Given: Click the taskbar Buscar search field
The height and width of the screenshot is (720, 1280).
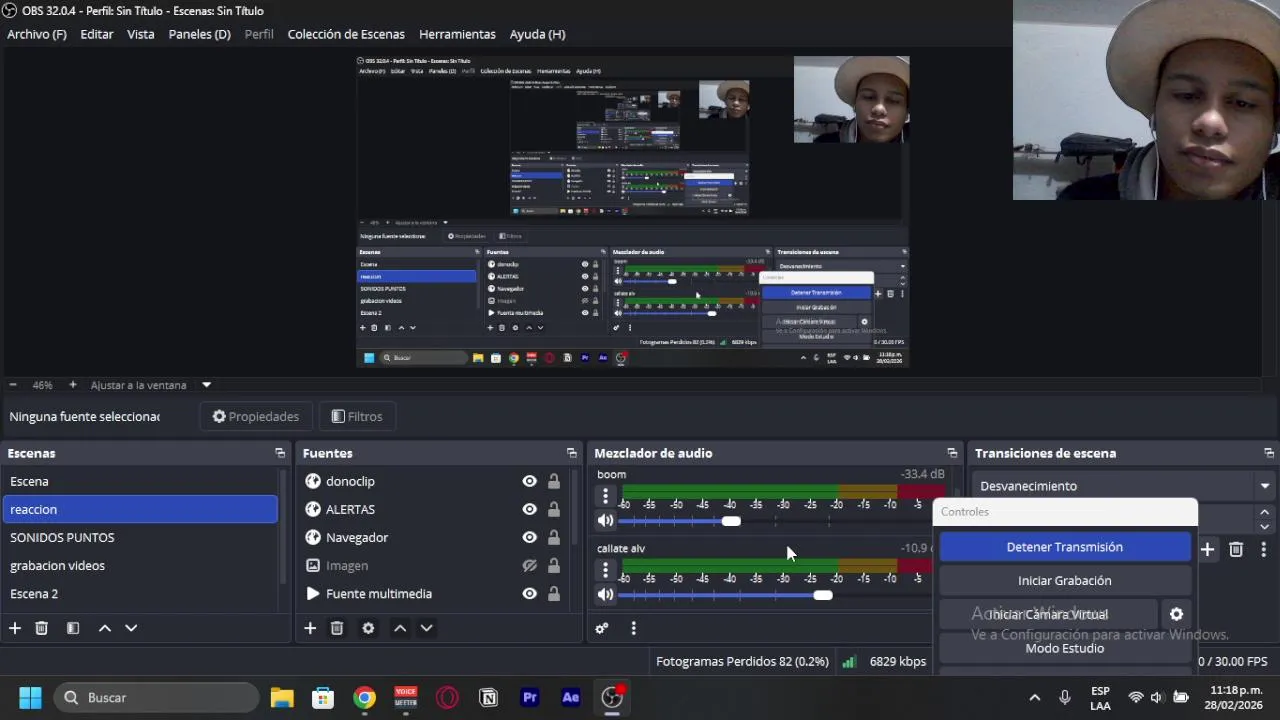Looking at the screenshot, I should tap(155, 697).
